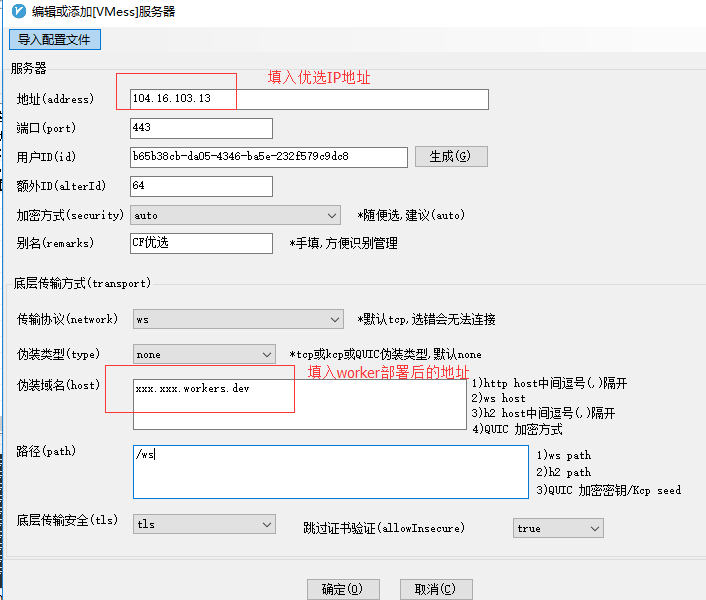706x600 pixels.
Task: Focus the 端口(port) field showing 443
Action: (201, 129)
